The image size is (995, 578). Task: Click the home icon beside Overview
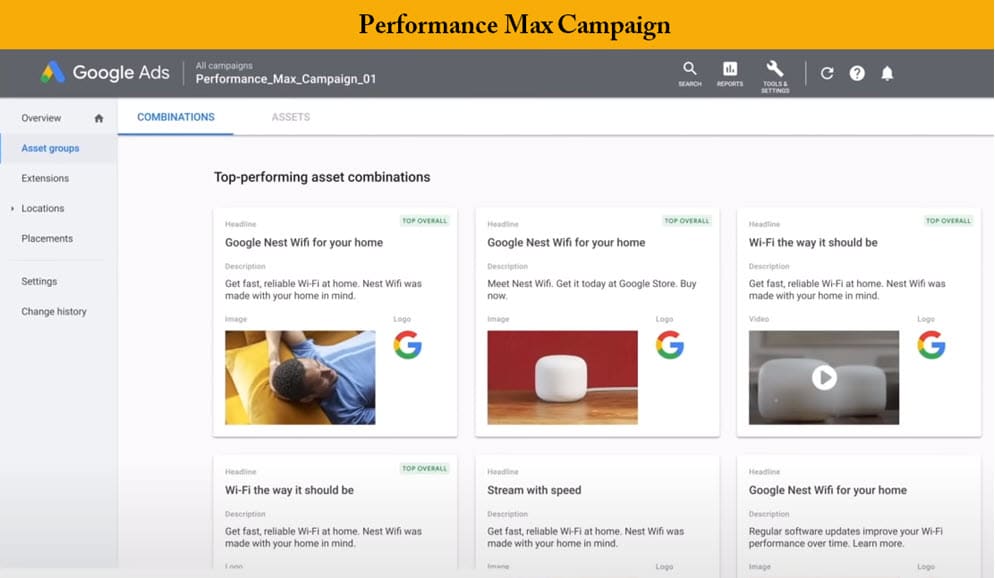click(98, 118)
